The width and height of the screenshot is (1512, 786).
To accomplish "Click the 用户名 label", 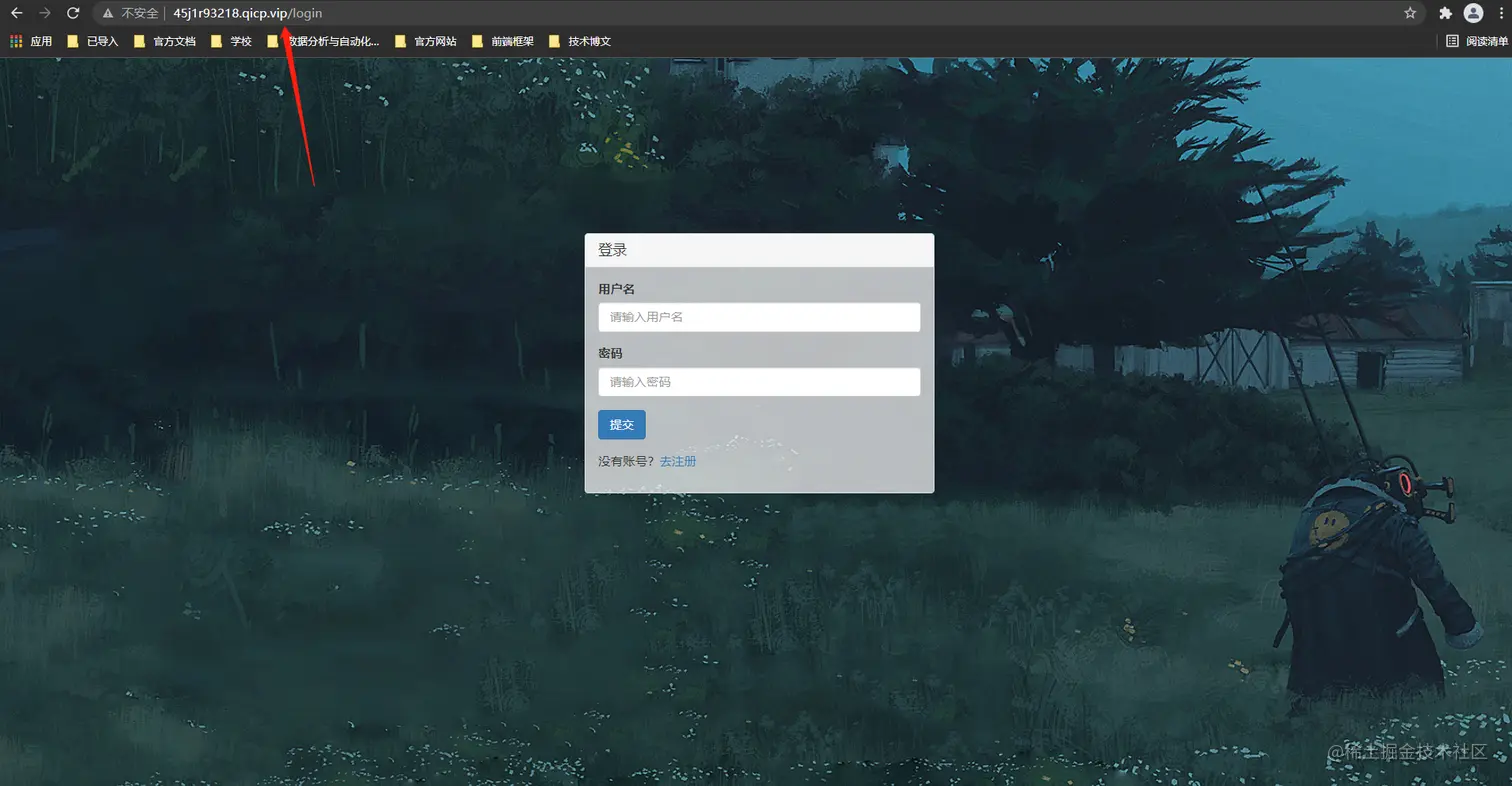I will point(616,289).
